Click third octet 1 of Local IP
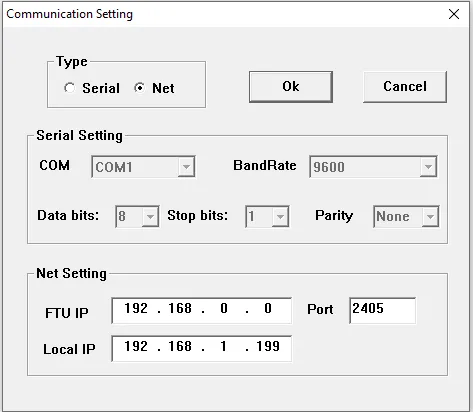This screenshot has width=473, height=412. click(224, 346)
